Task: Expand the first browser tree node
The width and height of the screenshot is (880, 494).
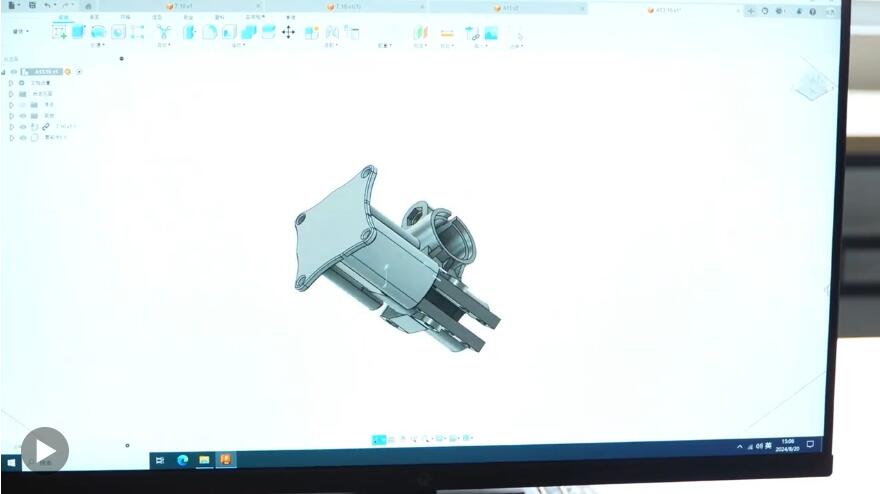Action: 11,83
